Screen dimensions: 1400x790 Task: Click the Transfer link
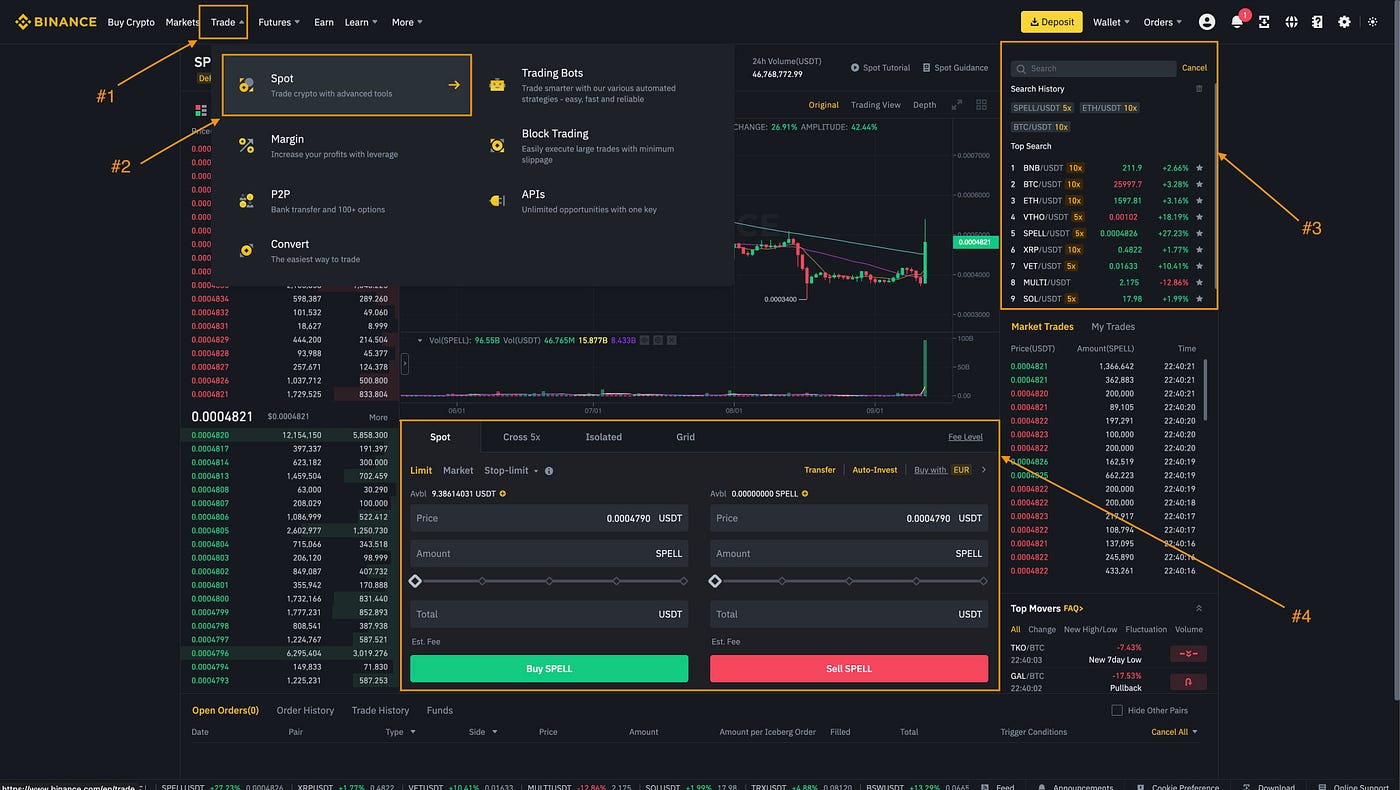tap(820, 470)
